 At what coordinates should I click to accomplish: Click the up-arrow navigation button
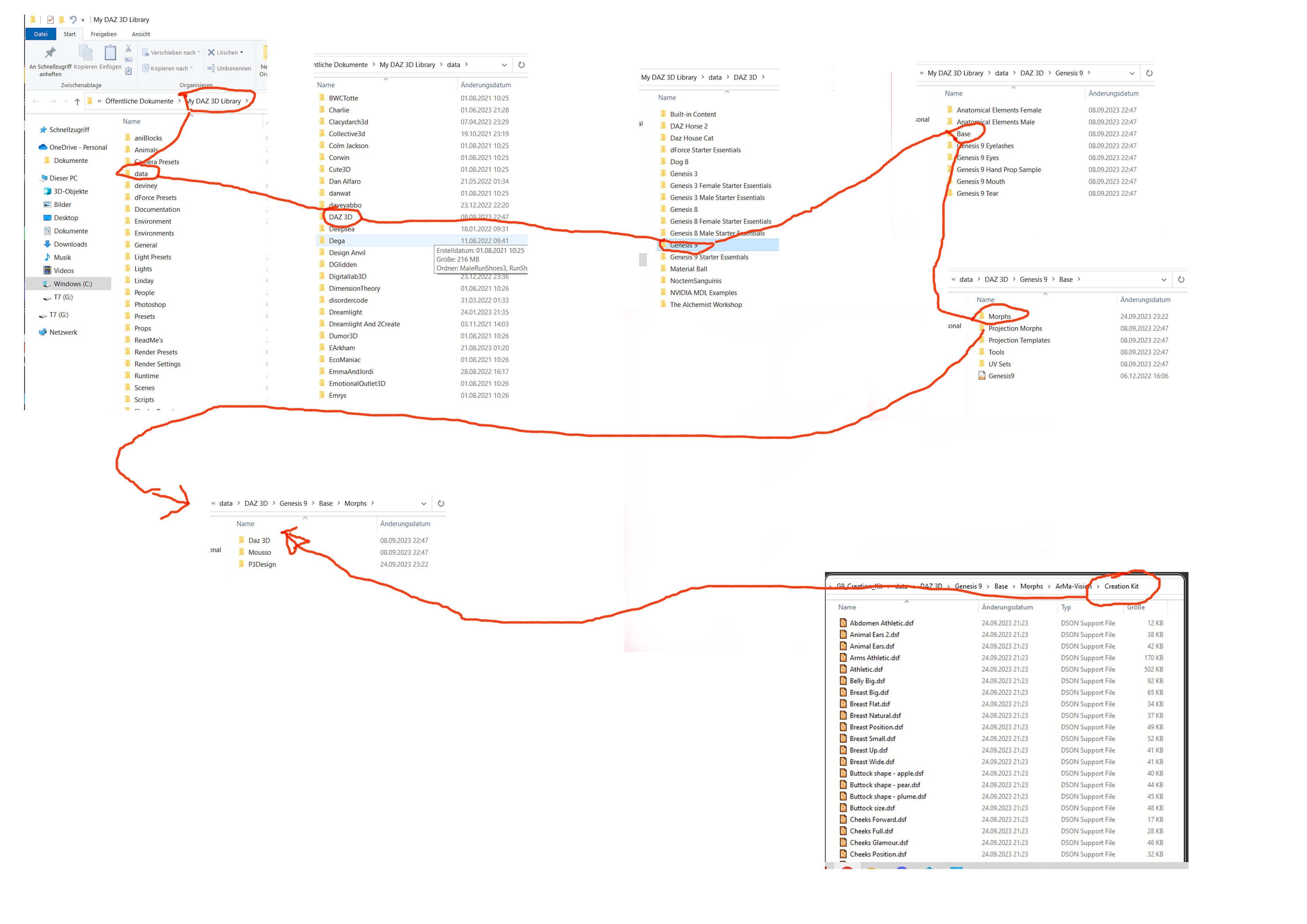[x=77, y=101]
